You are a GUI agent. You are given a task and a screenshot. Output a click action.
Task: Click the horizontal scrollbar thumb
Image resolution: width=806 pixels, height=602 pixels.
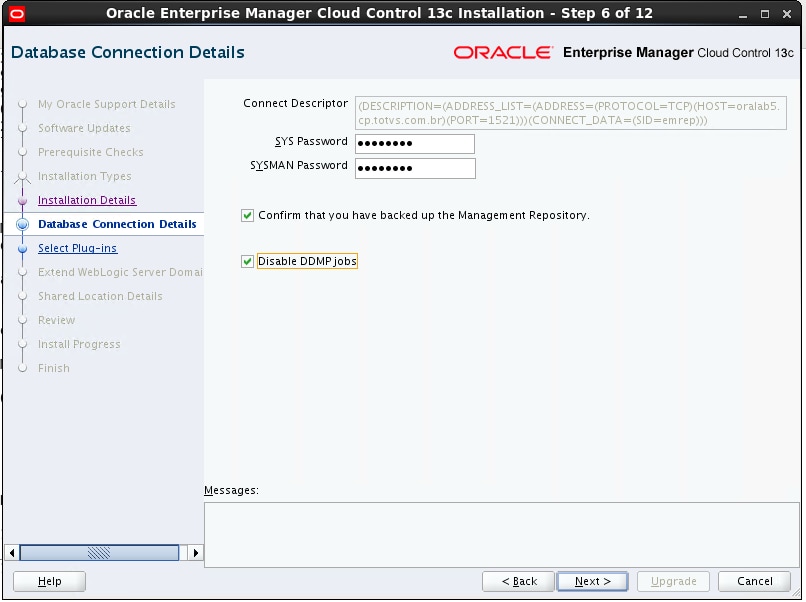pyautogui.click(x=100, y=552)
